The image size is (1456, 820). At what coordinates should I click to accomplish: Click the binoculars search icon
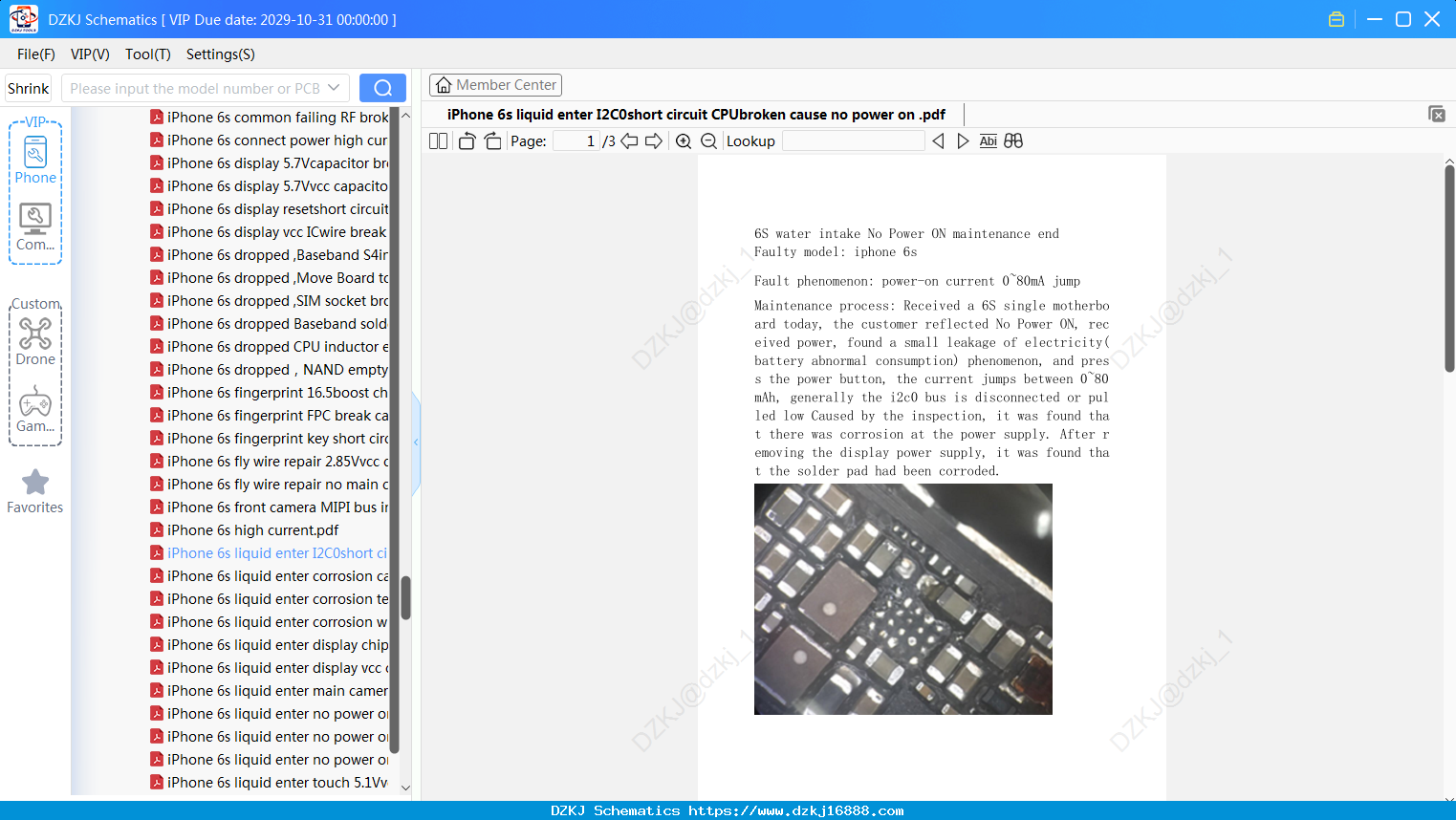(x=1013, y=141)
